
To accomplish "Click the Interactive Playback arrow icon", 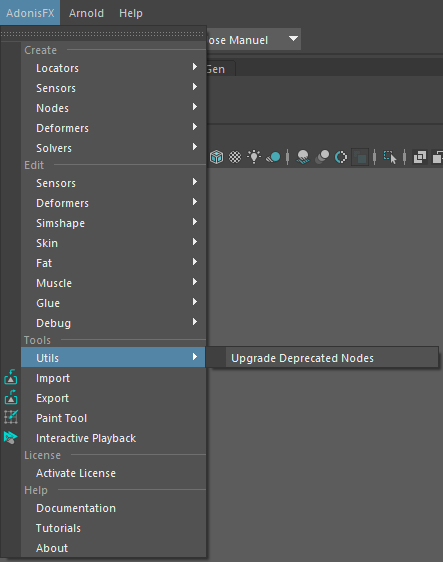I will point(11,438).
